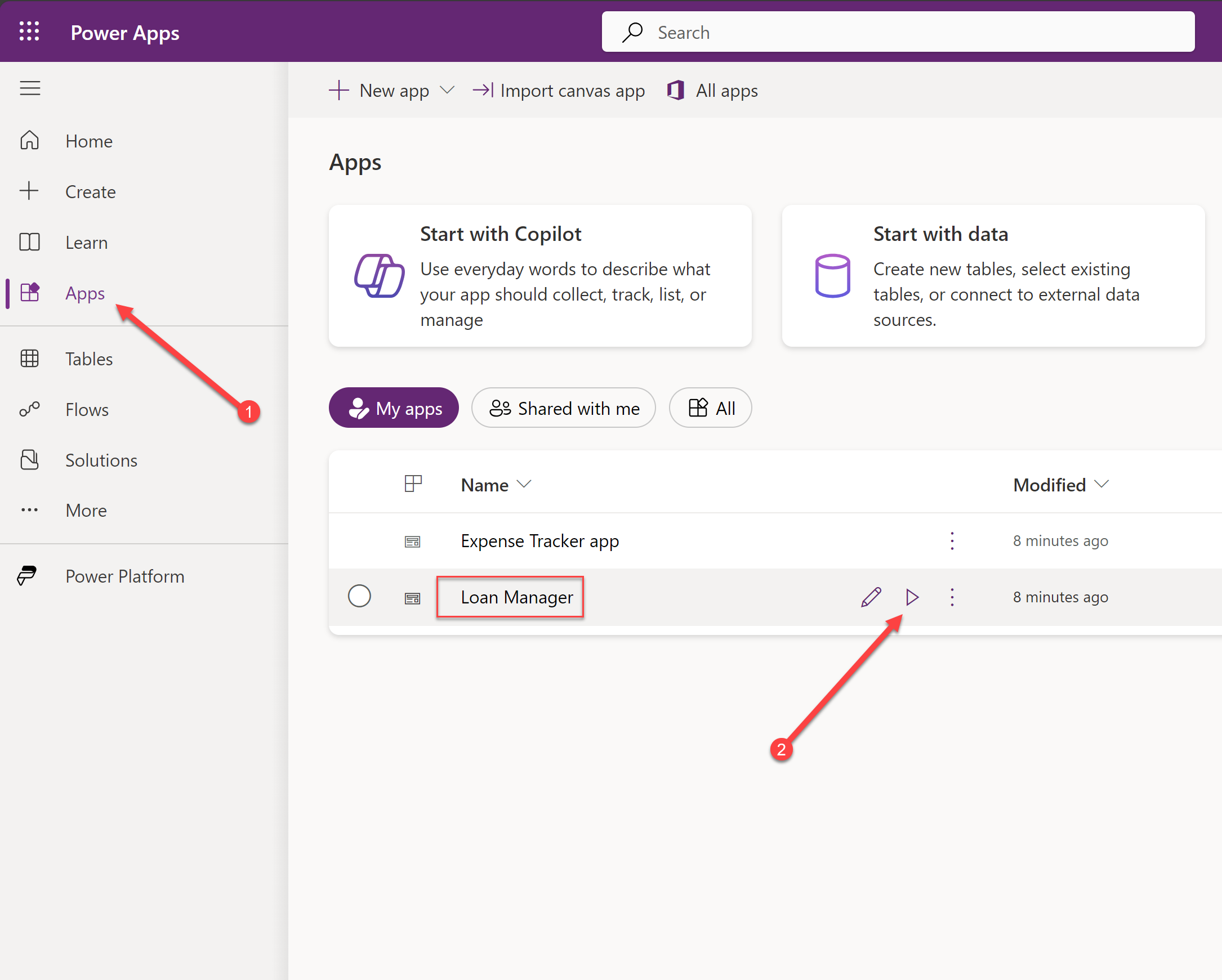Open Power Platform in the sidebar
Screen dimensions: 1222x980
[124, 576]
